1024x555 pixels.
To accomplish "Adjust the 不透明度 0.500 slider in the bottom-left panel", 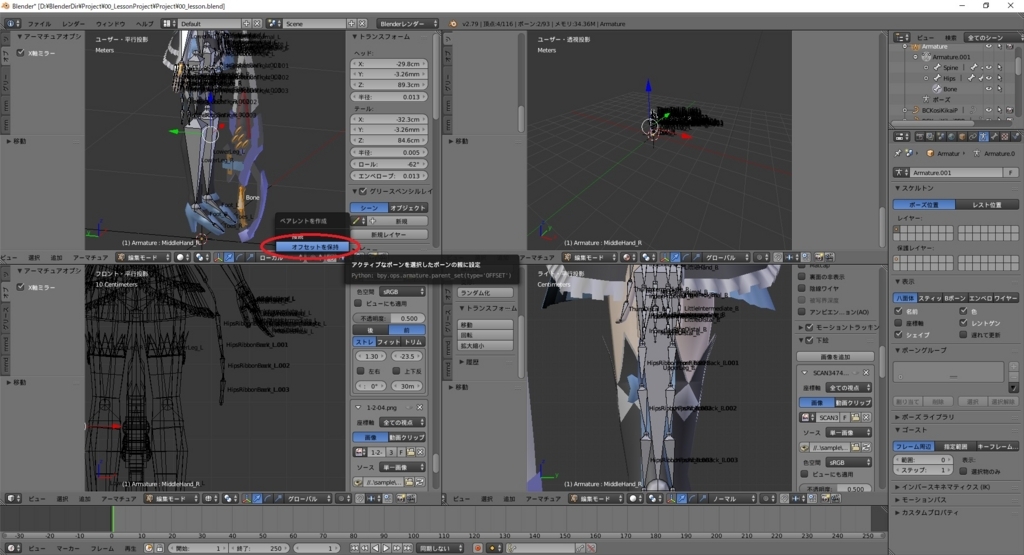I will tap(389, 319).
